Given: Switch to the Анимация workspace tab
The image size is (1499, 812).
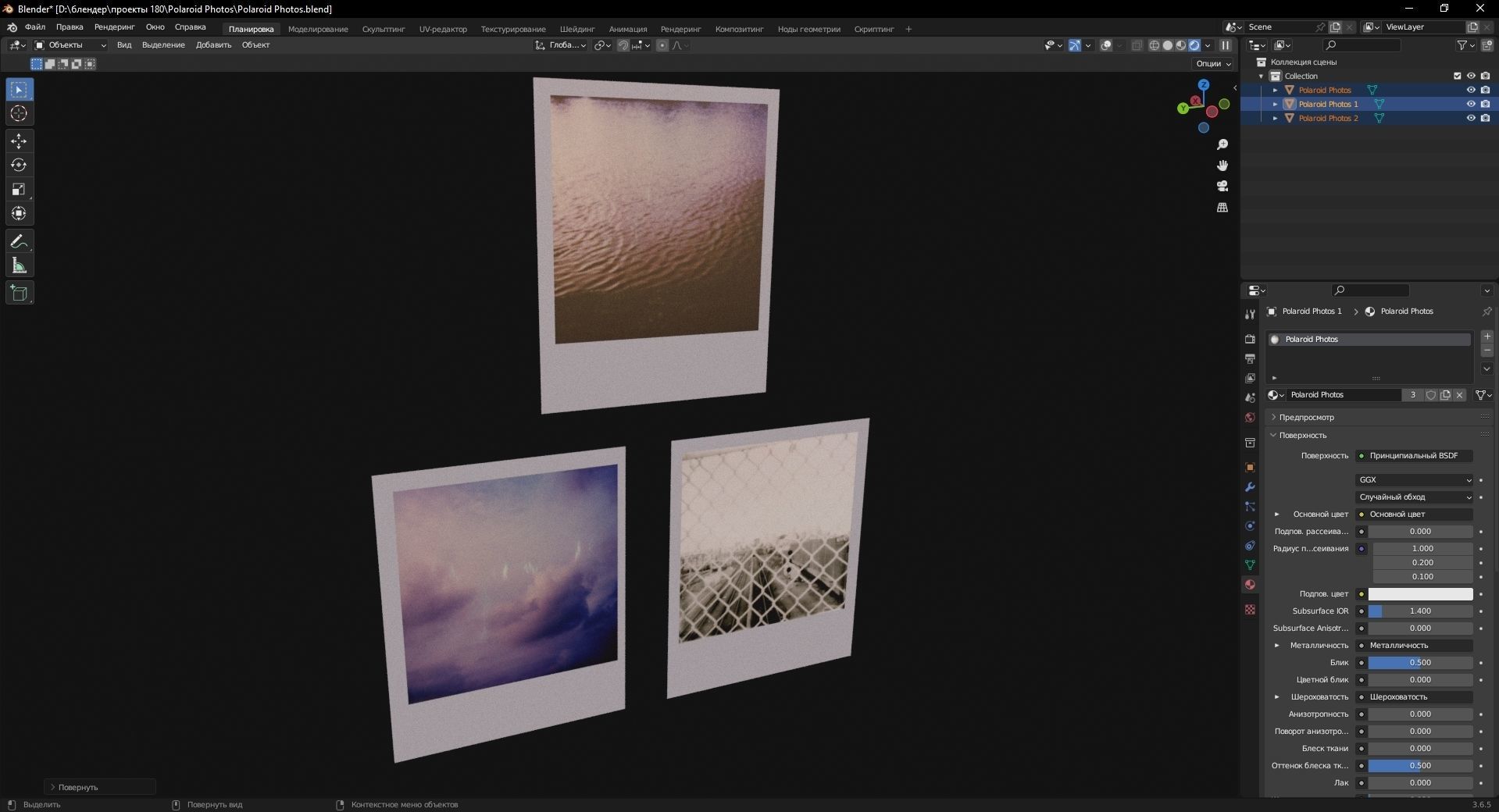Looking at the screenshot, I should (x=628, y=29).
